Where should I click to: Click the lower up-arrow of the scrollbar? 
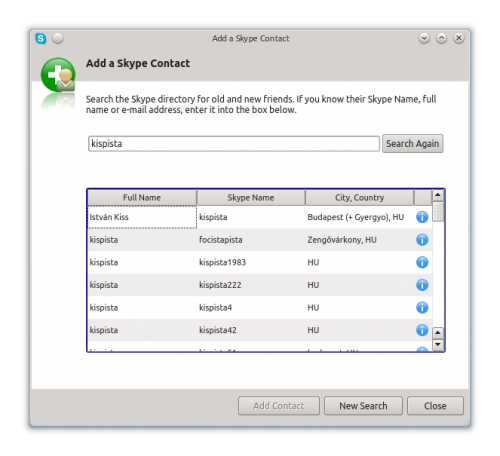click(438, 333)
